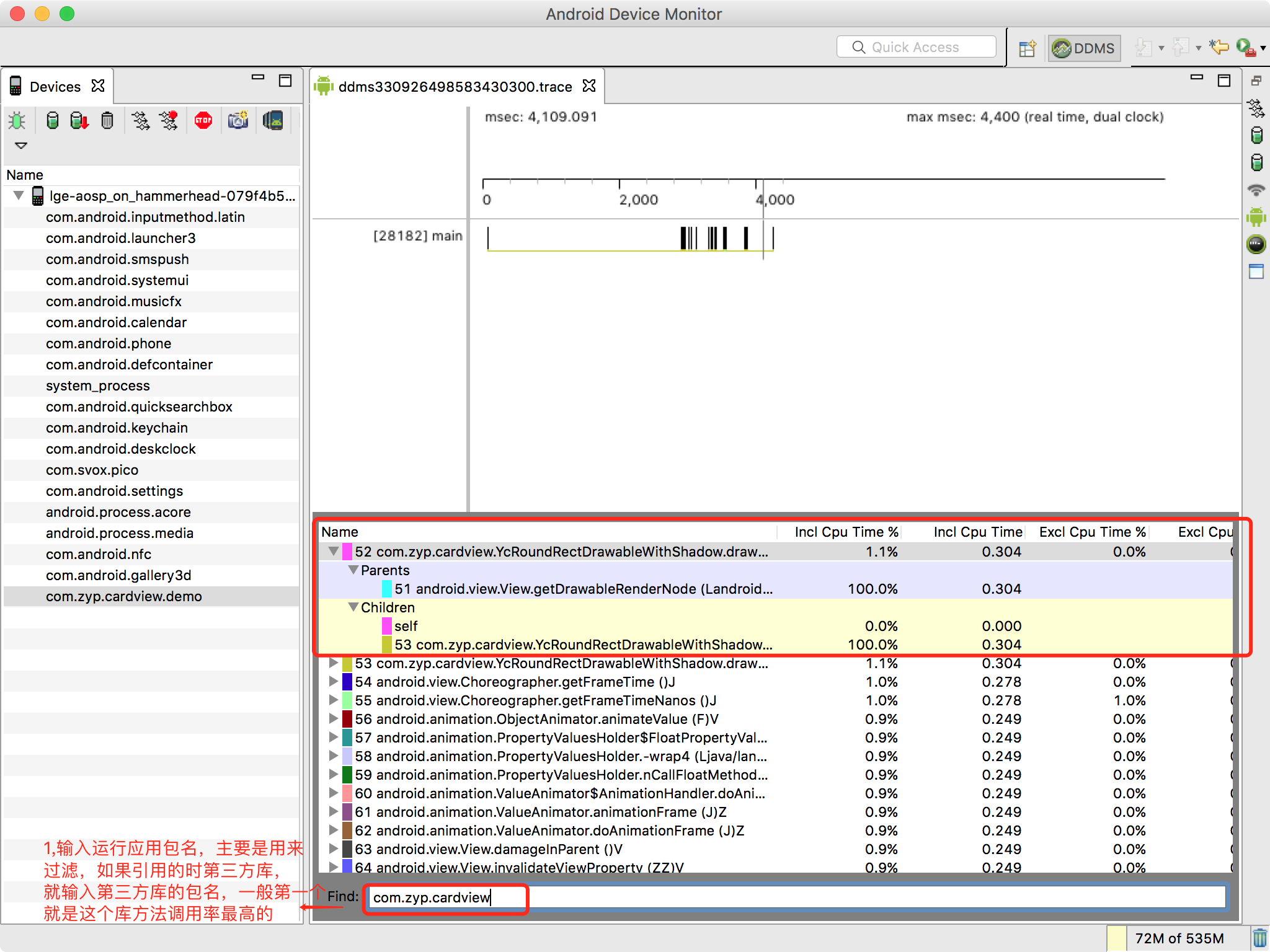Click the Update Threads icon
The width and height of the screenshot is (1270, 952).
[141, 120]
